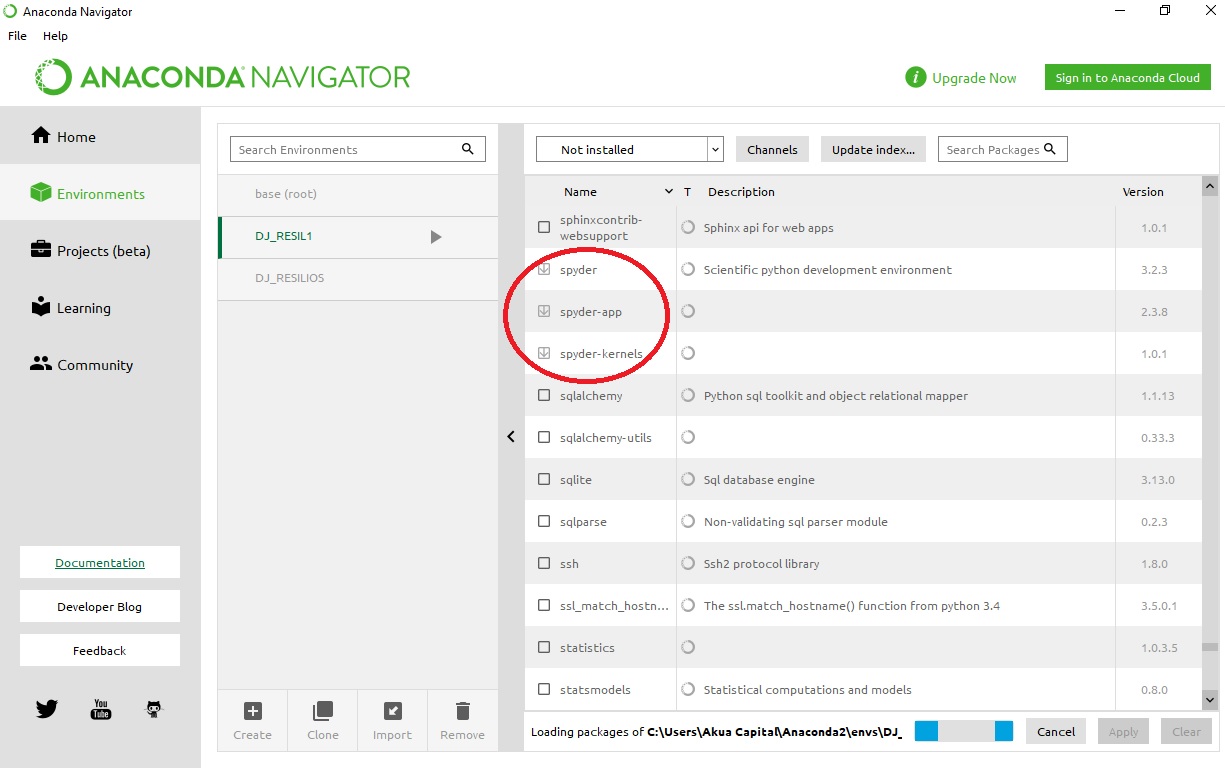Viewport: 1225px width, 768px height.
Task: Focus the Search Environments field
Action: click(358, 149)
